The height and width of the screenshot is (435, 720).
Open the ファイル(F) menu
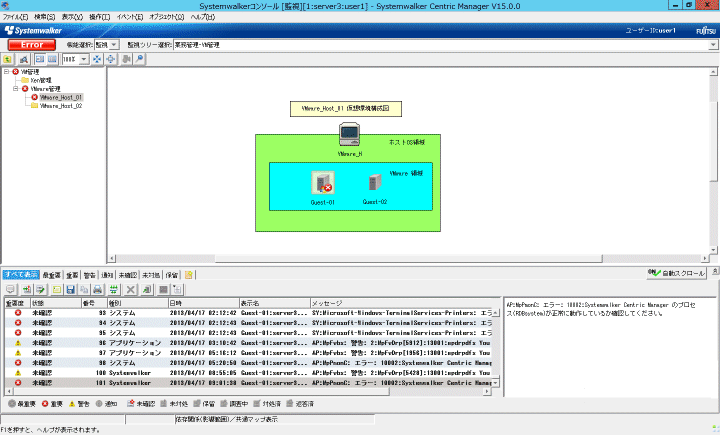(x=16, y=17)
